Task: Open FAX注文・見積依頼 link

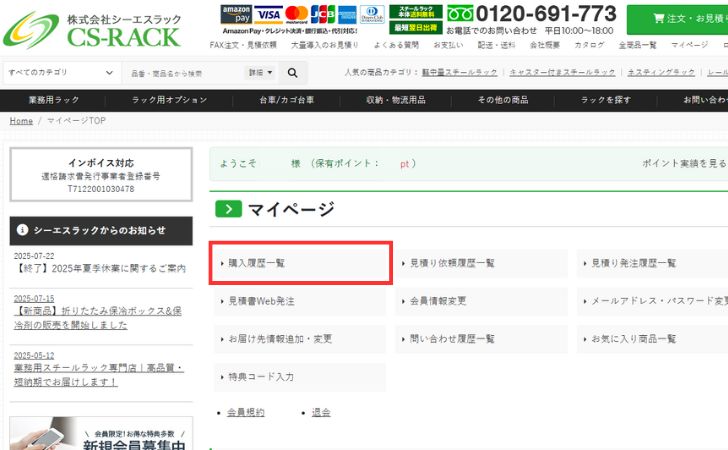Action: coord(243,45)
